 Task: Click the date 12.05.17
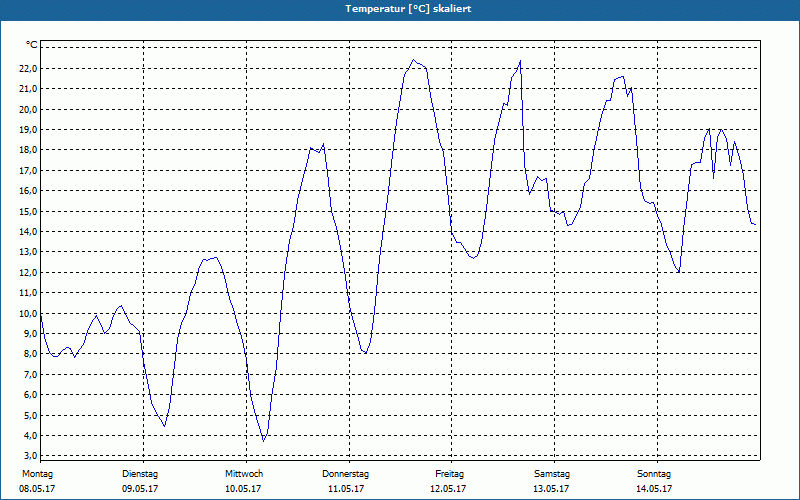tap(448, 489)
